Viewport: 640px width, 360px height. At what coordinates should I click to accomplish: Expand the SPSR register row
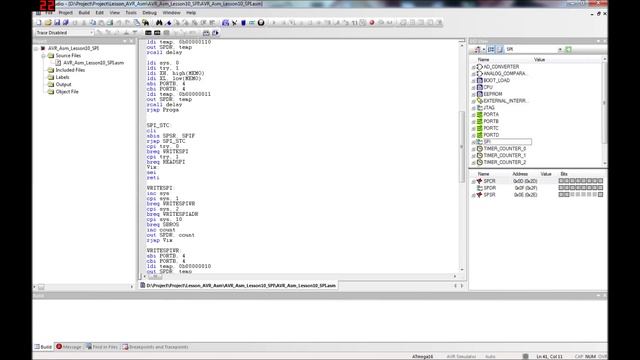tap(473, 196)
